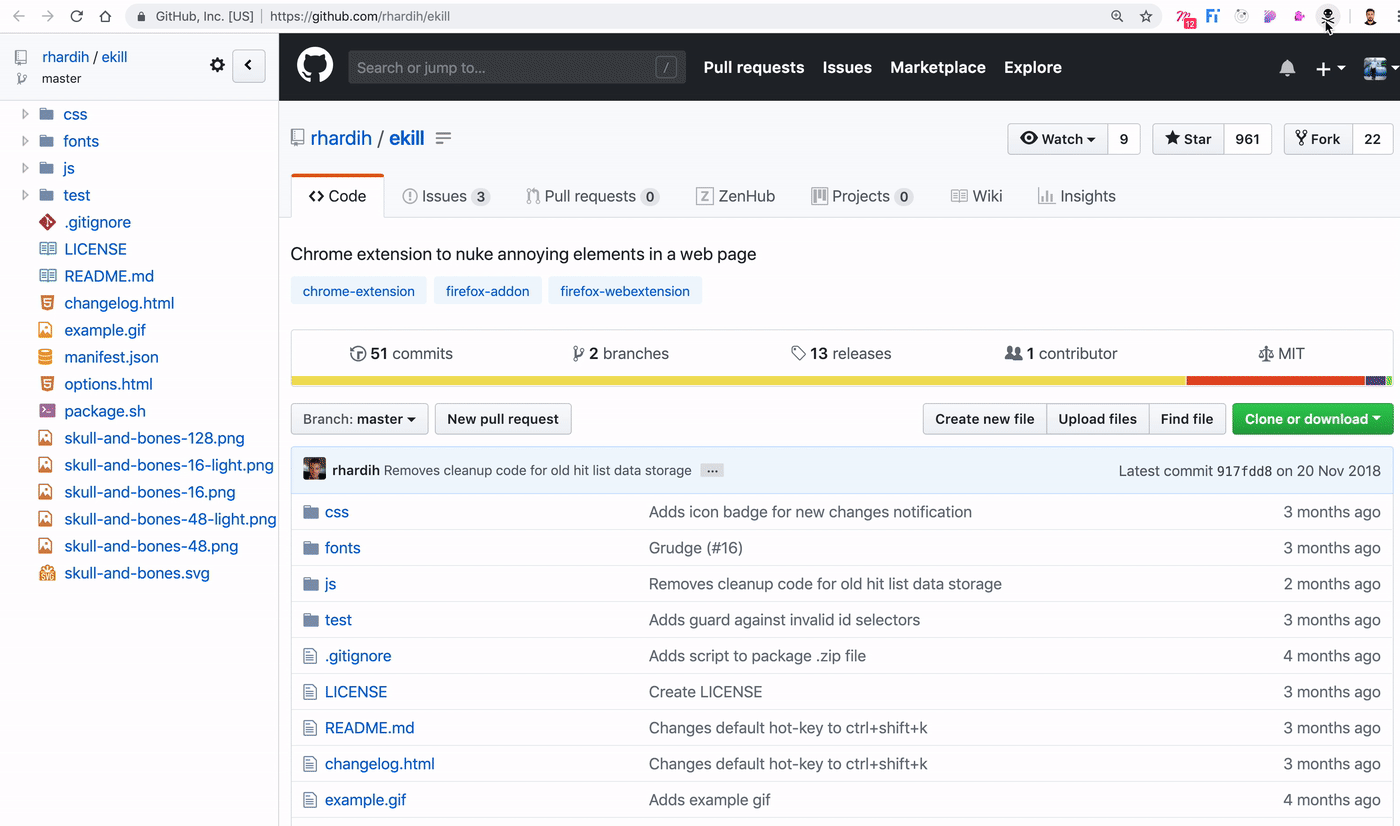The width and height of the screenshot is (1400, 826).
Task: Expand the js folder in sidebar
Action: click(x=25, y=168)
